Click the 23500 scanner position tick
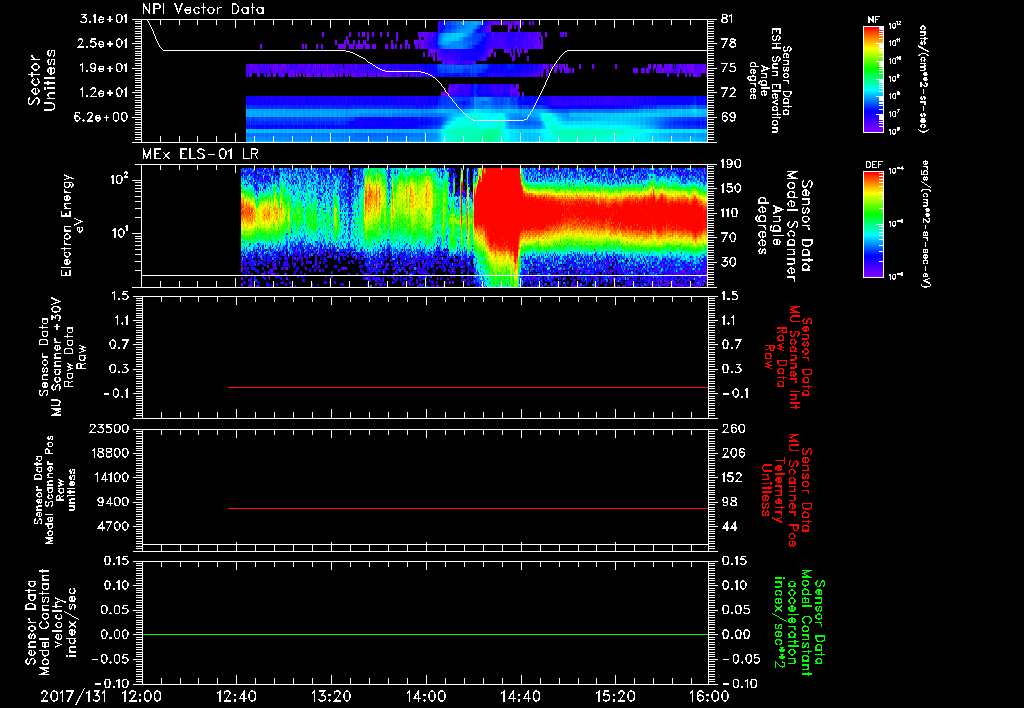Screen dimensions: 1024x708 click(x=108, y=429)
